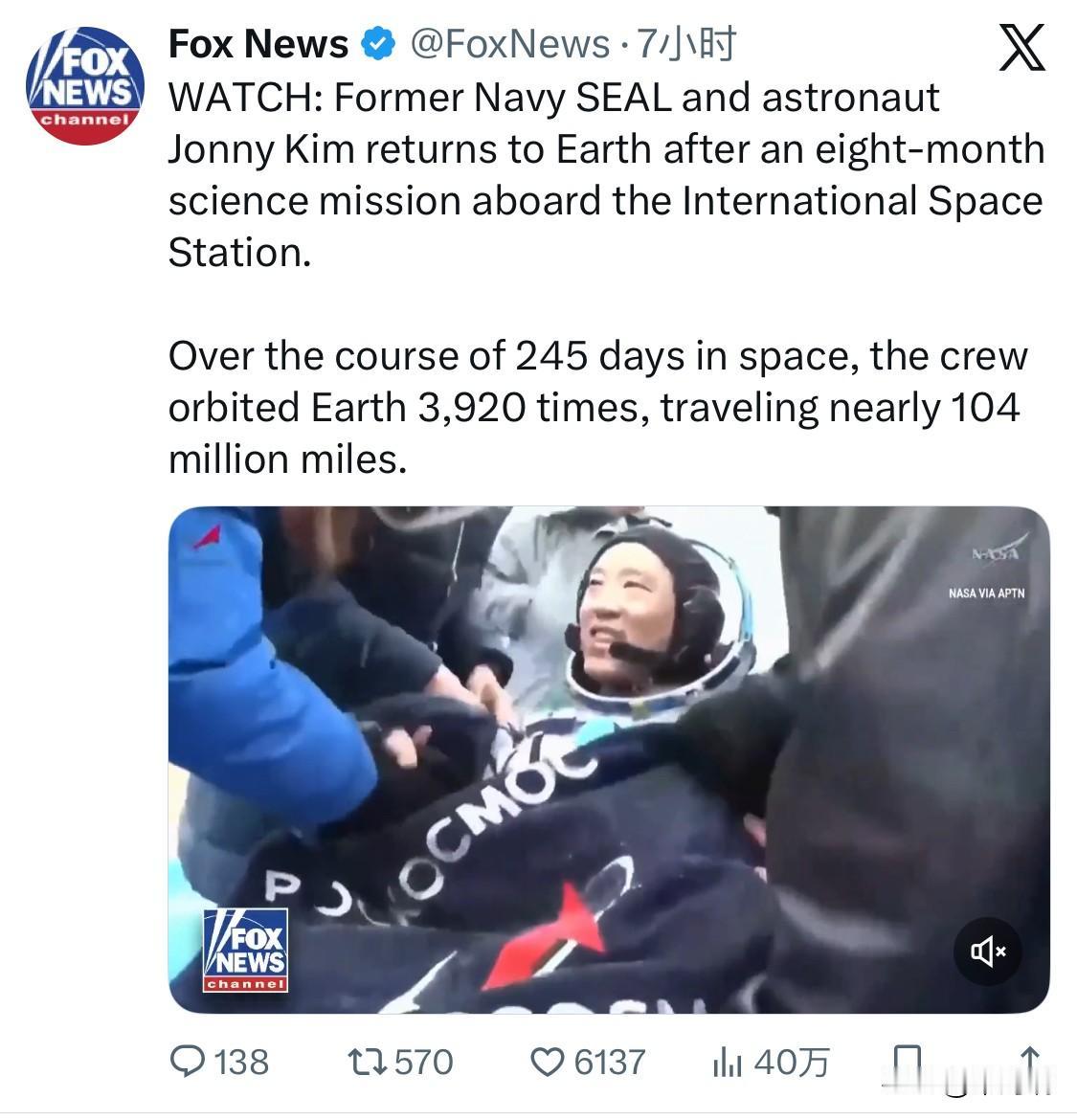Select the Jonny Kim tweet text paragraph
The height and width of the screenshot is (1120, 1077).
coord(606,175)
